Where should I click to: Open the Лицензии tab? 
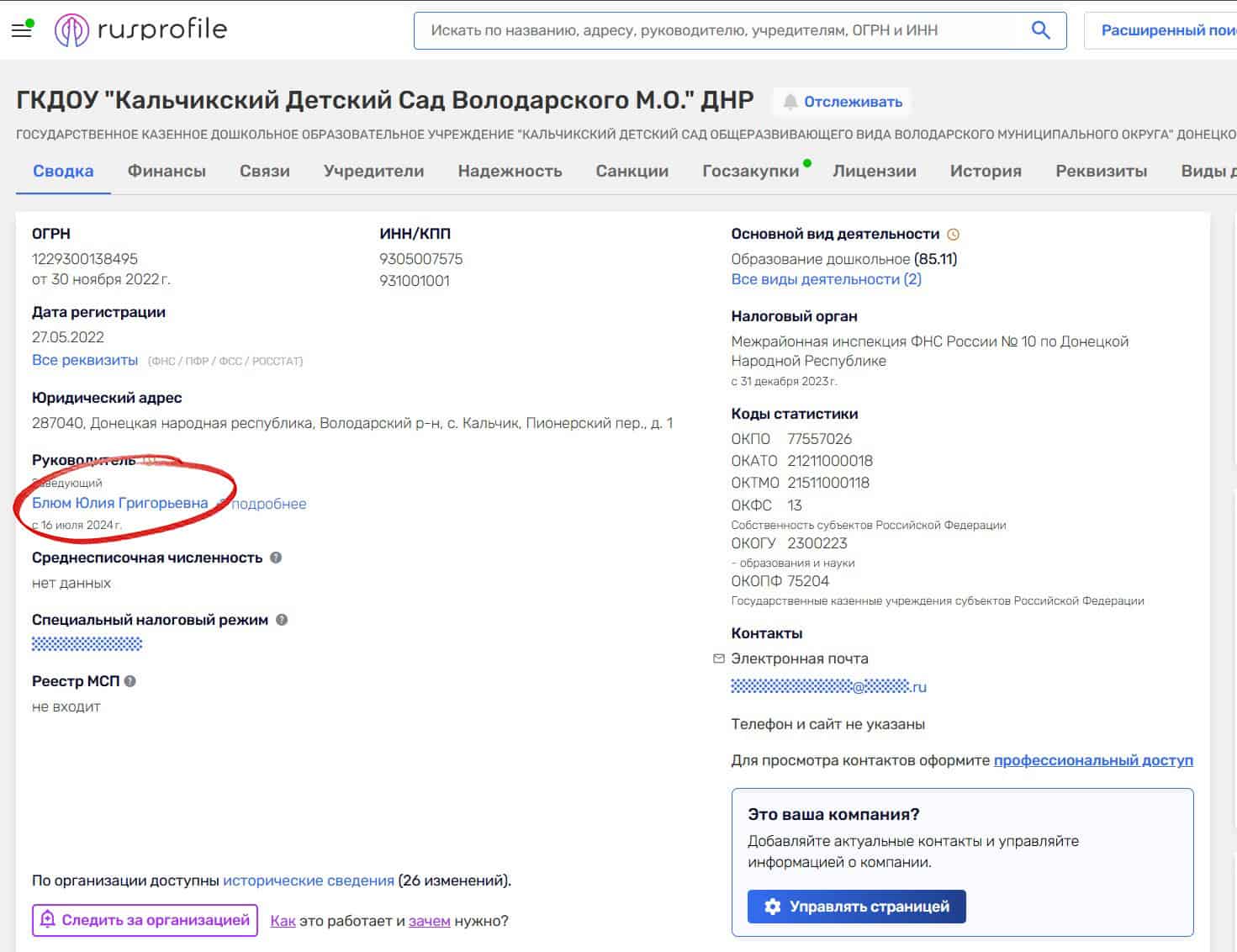click(x=875, y=171)
